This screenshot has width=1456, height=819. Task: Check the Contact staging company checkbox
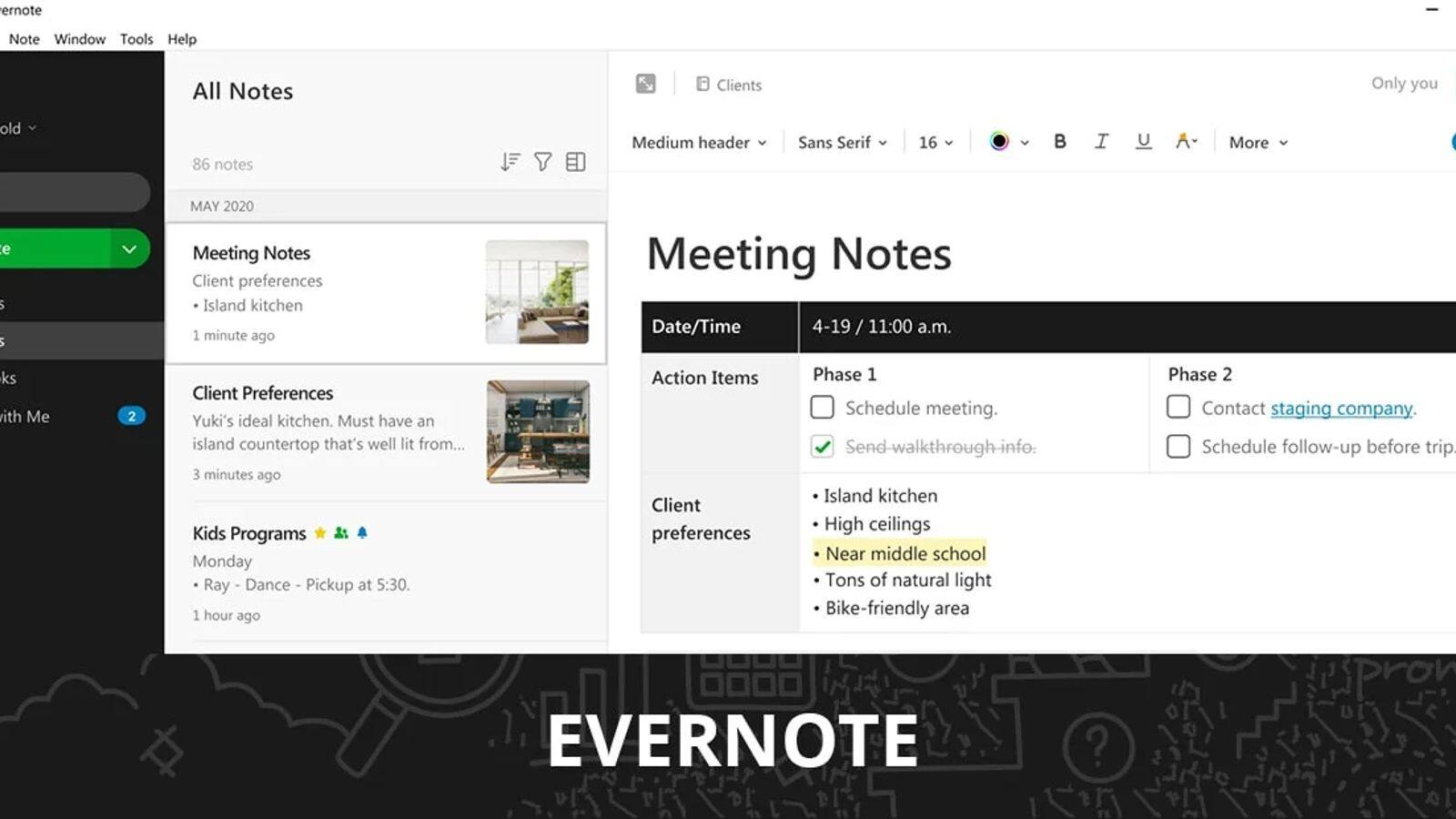coord(1178,407)
